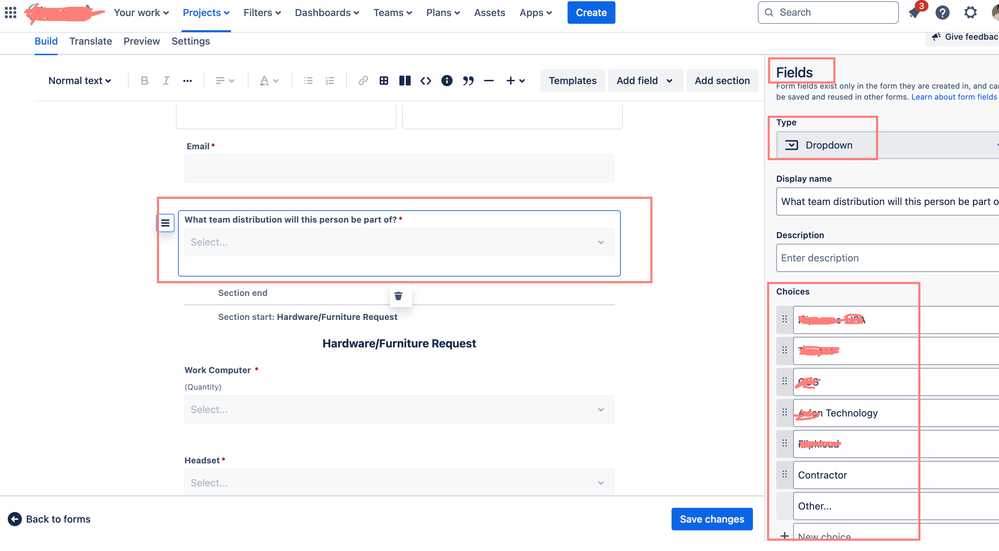The width and height of the screenshot is (999, 551).
Task: Add a new choice with plus icon
Action: 784,536
